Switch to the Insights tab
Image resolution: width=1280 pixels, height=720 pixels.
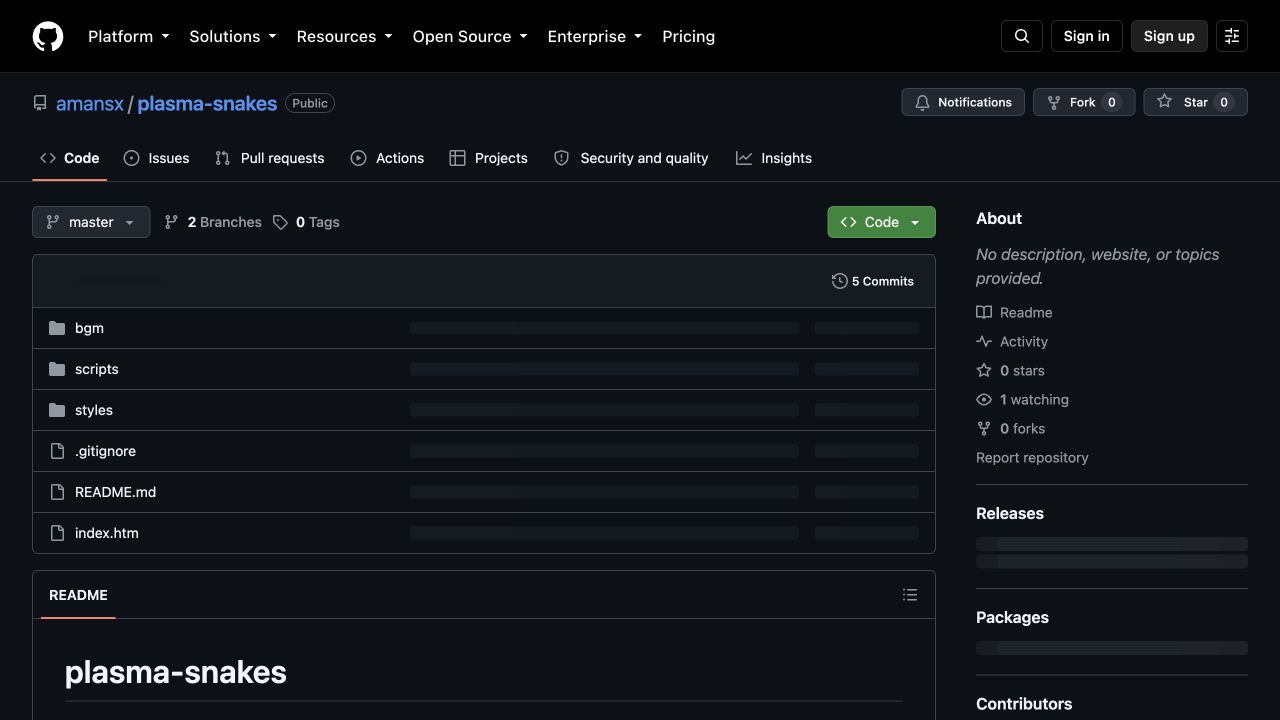tap(774, 158)
